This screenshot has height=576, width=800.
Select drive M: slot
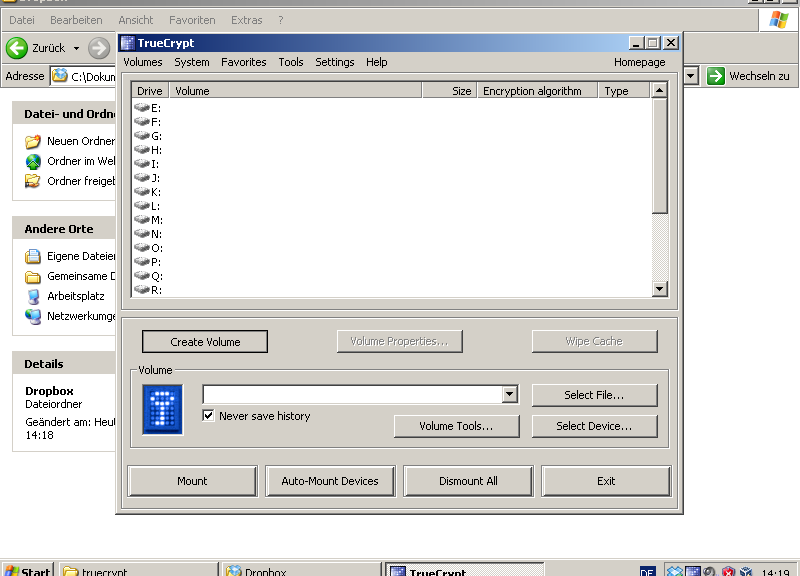pos(148,220)
